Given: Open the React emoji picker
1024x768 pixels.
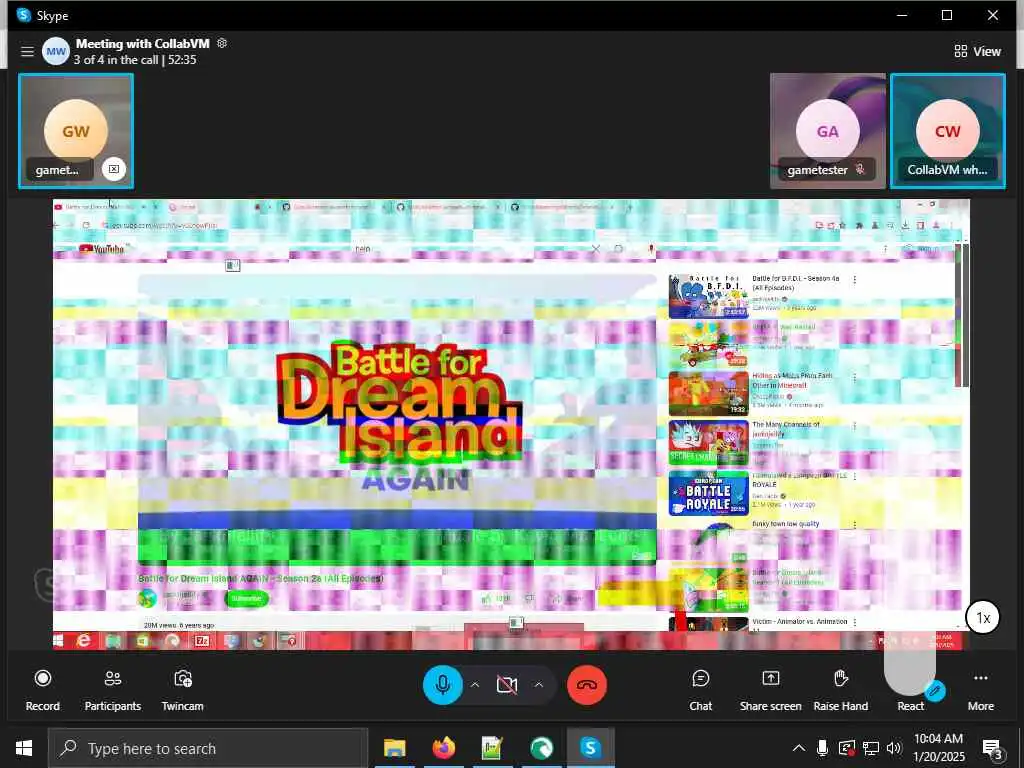Looking at the screenshot, I should (x=910, y=690).
